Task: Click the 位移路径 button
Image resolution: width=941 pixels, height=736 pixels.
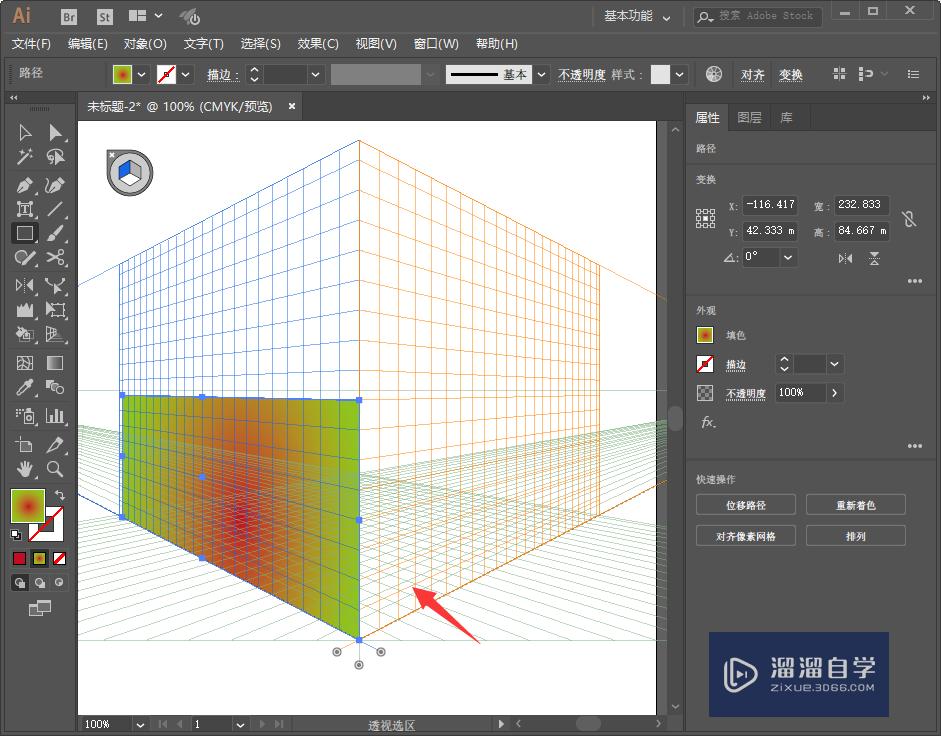Action: pos(745,505)
